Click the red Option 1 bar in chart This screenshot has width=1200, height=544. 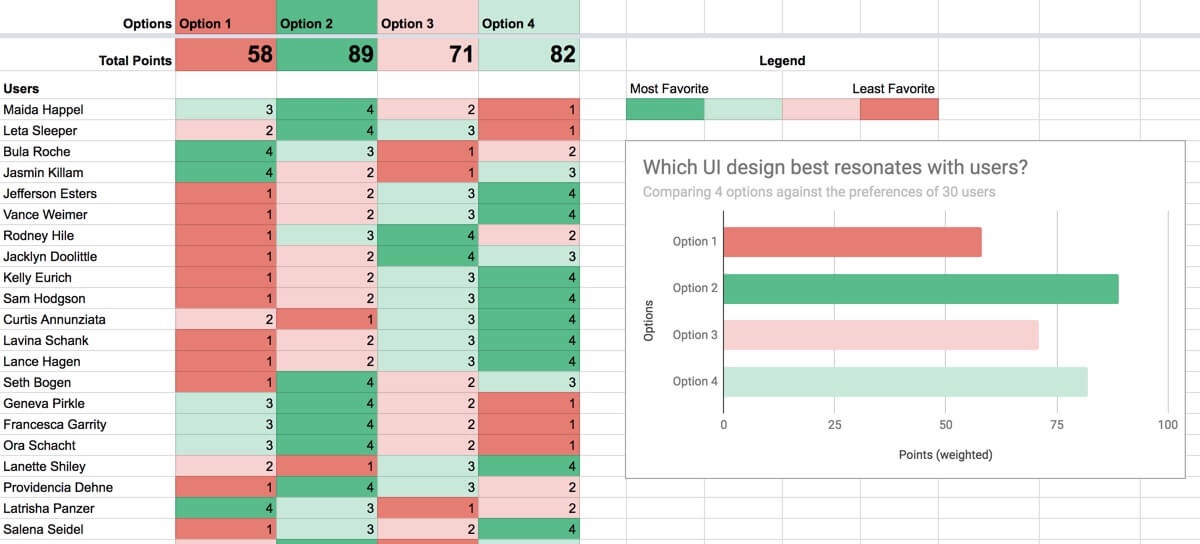tap(852, 242)
